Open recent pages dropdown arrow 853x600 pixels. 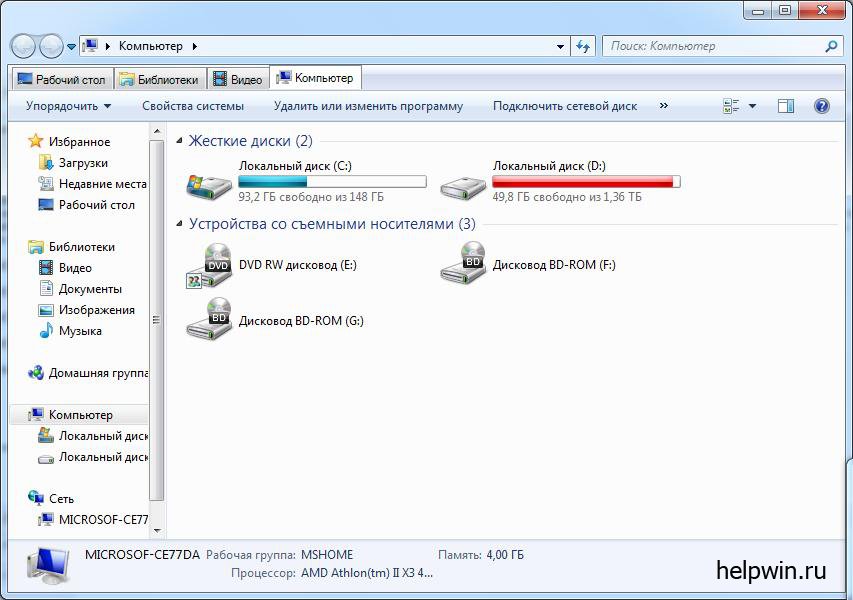click(71, 47)
